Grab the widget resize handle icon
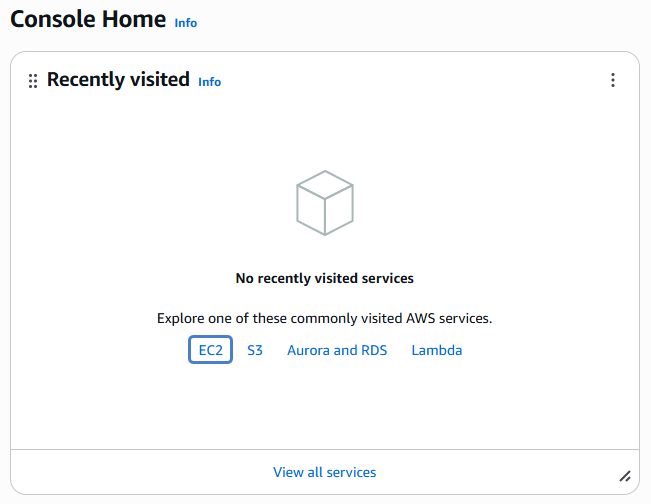The height and width of the screenshot is (504, 651). tap(625, 476)
